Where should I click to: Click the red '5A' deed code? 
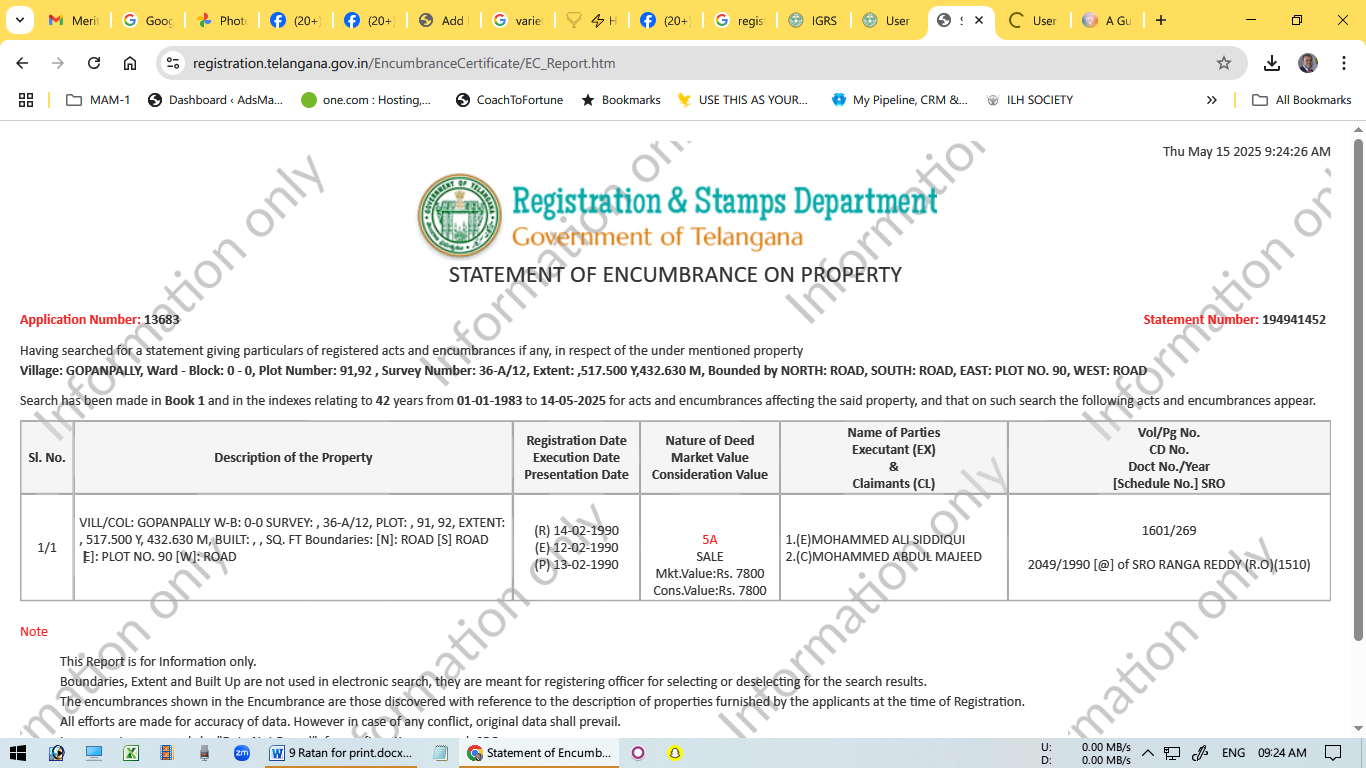(710, 539)
